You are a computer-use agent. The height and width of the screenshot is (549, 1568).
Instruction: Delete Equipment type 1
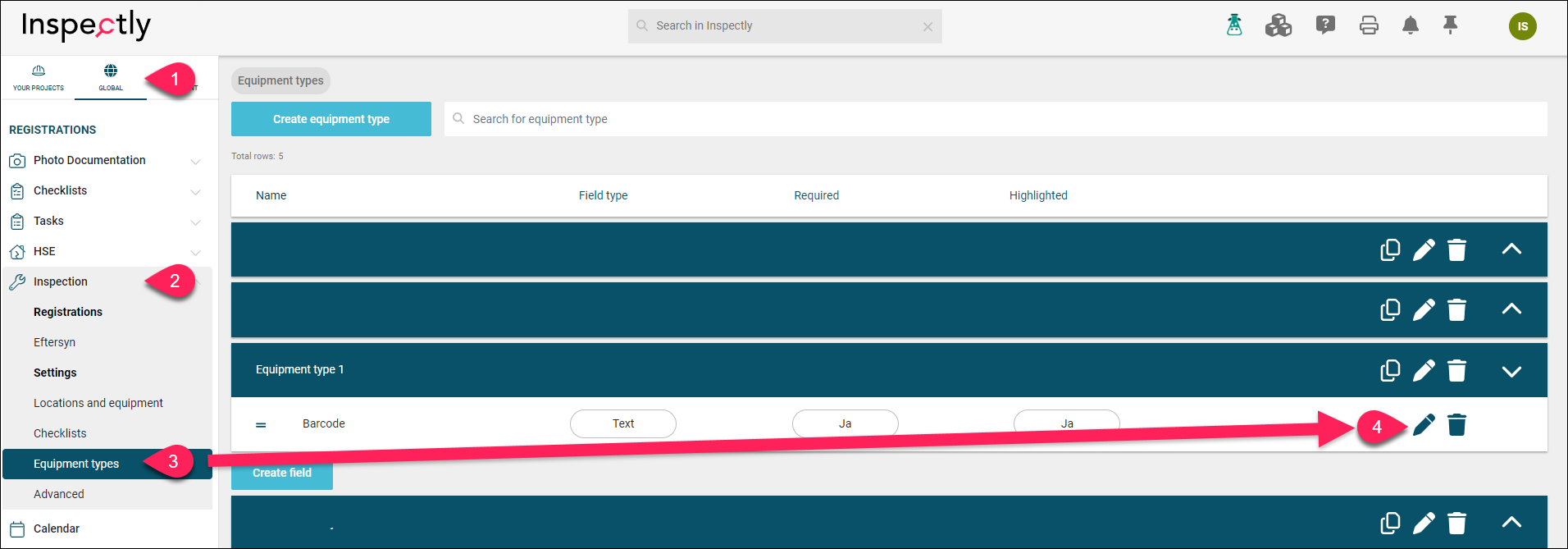1457,370
